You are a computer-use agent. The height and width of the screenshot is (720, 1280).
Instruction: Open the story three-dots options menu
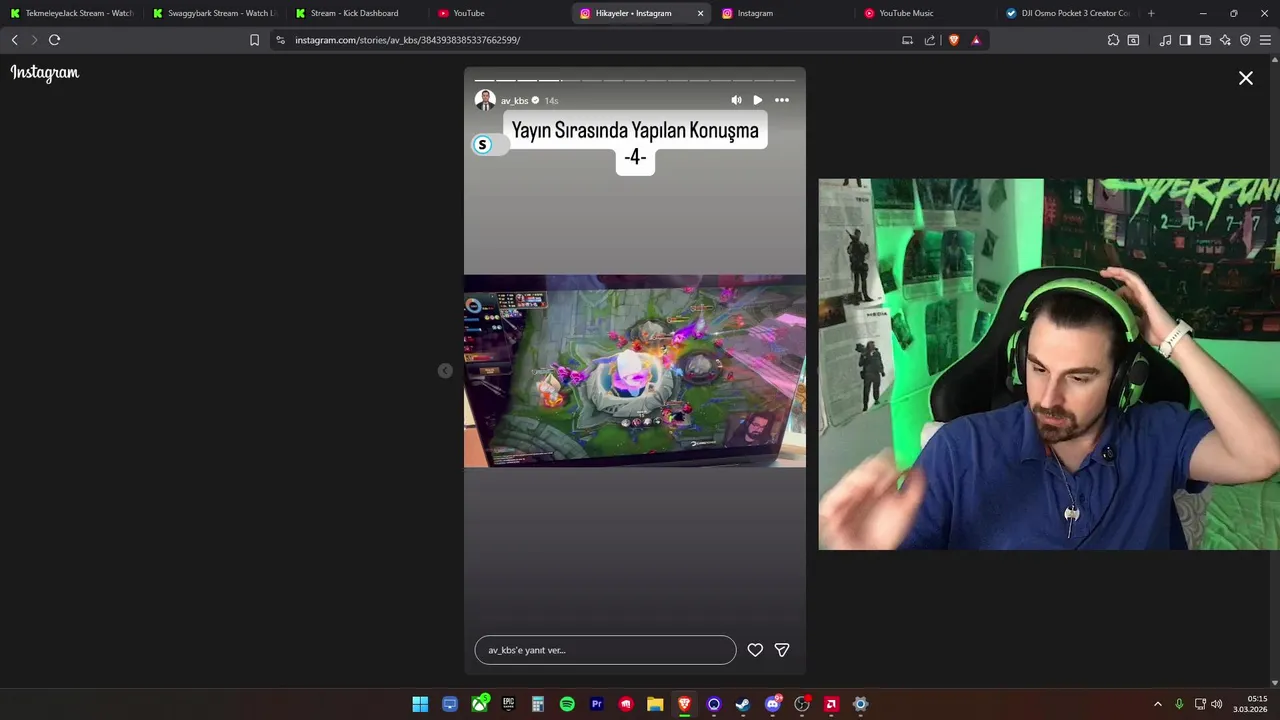[x=782, y=100]
